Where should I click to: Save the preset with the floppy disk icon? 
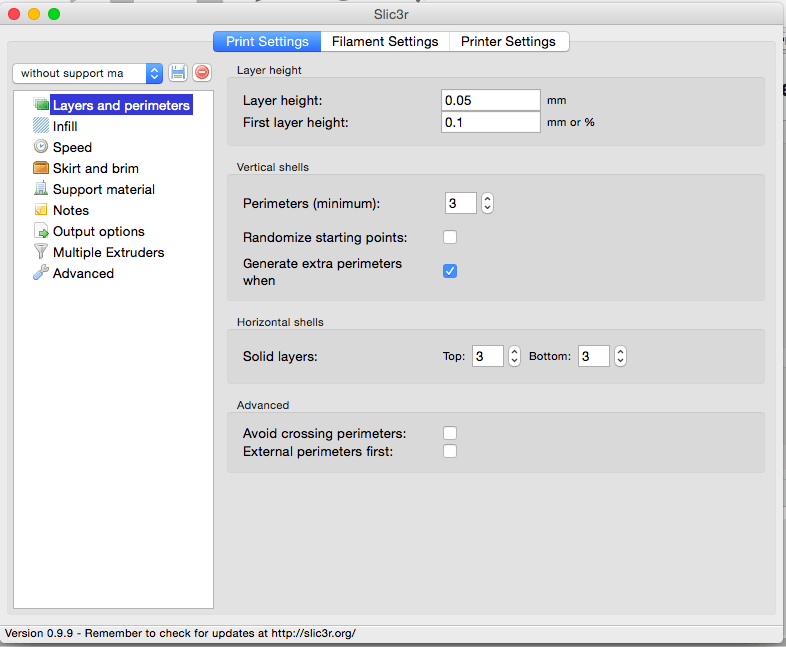click(x=177, y=73)
